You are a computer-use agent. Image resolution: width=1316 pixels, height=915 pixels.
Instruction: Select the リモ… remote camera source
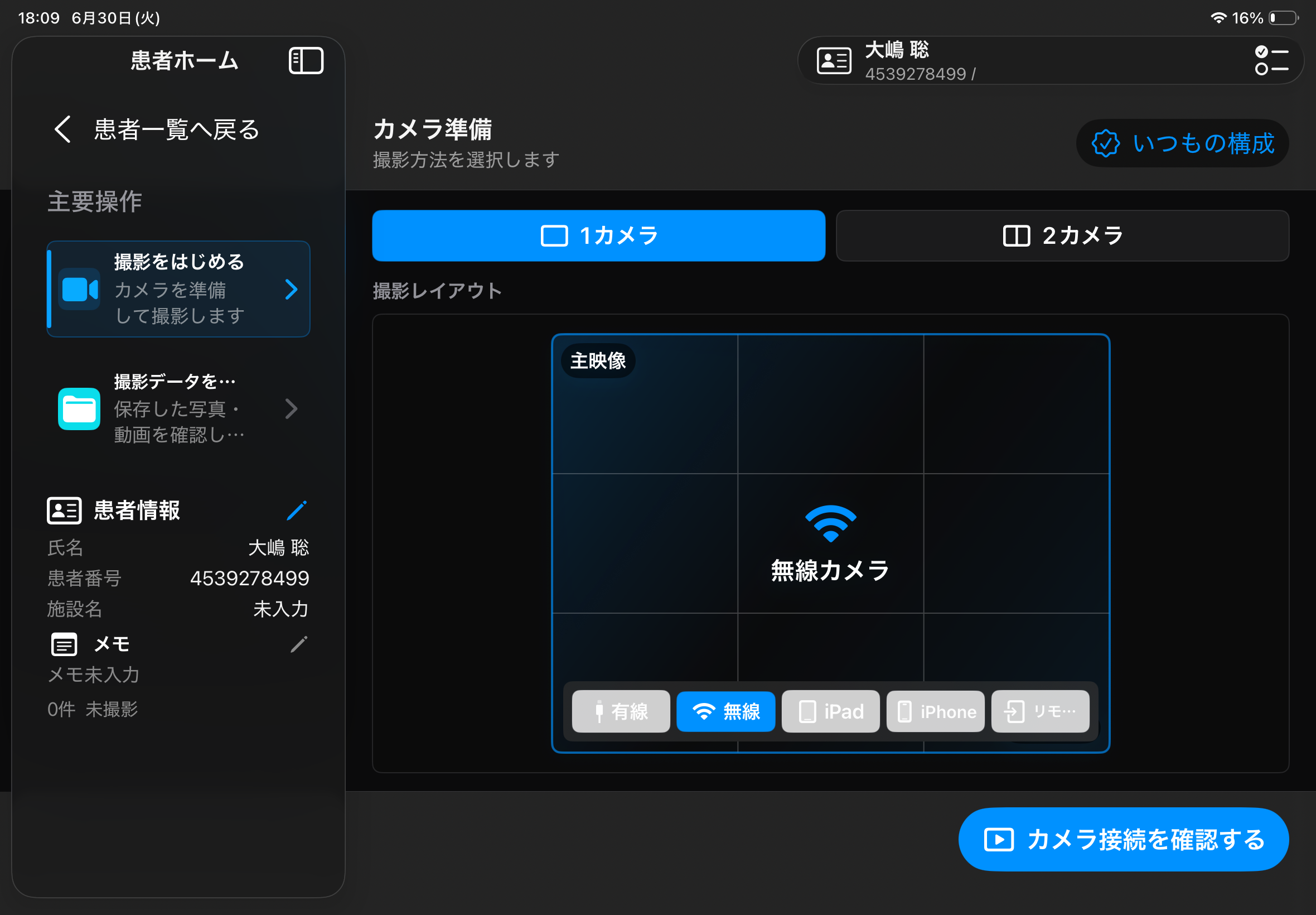[1041, 711]
